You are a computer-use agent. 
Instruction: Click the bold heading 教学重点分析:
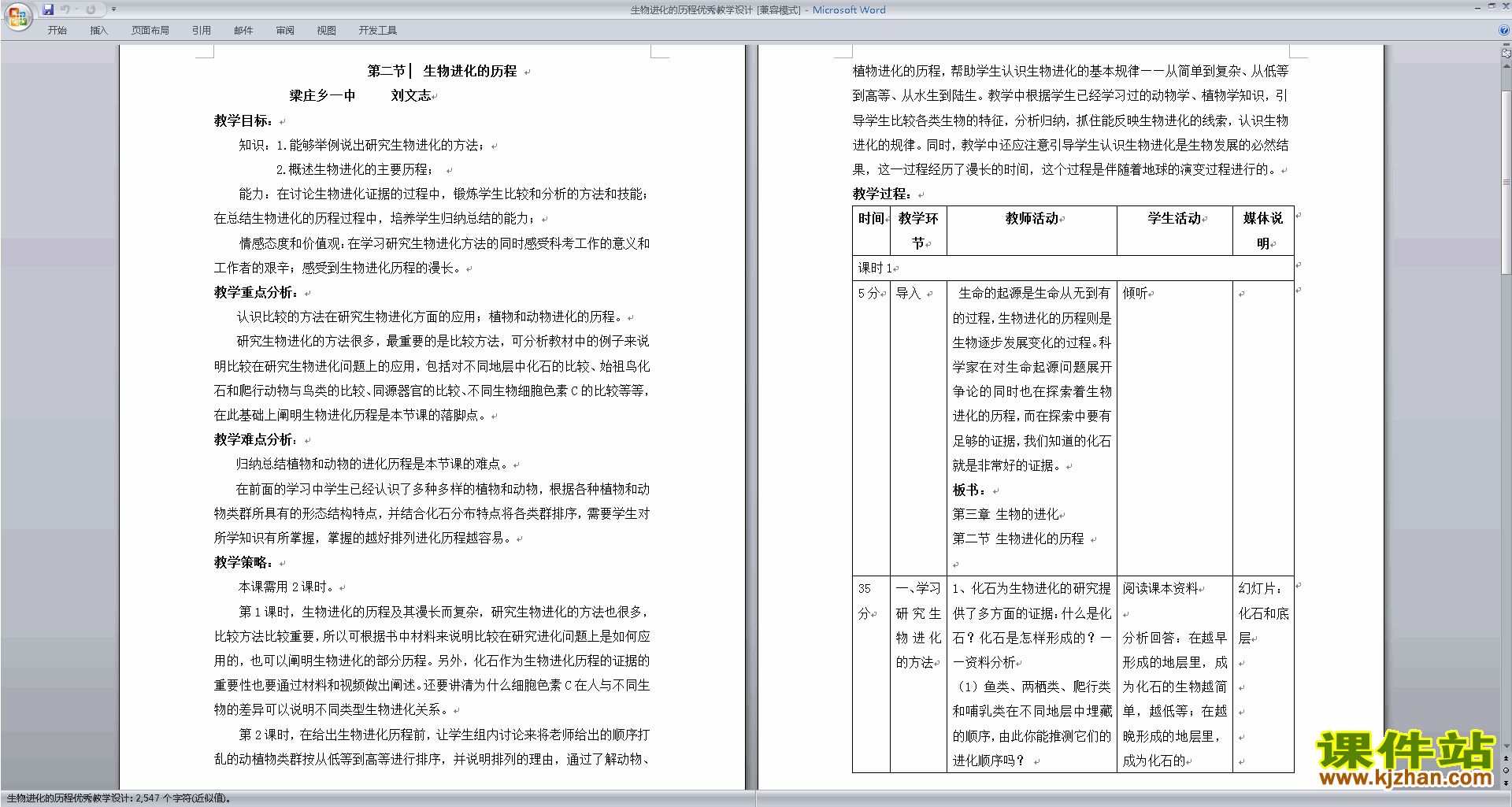(x=256, y=292)
